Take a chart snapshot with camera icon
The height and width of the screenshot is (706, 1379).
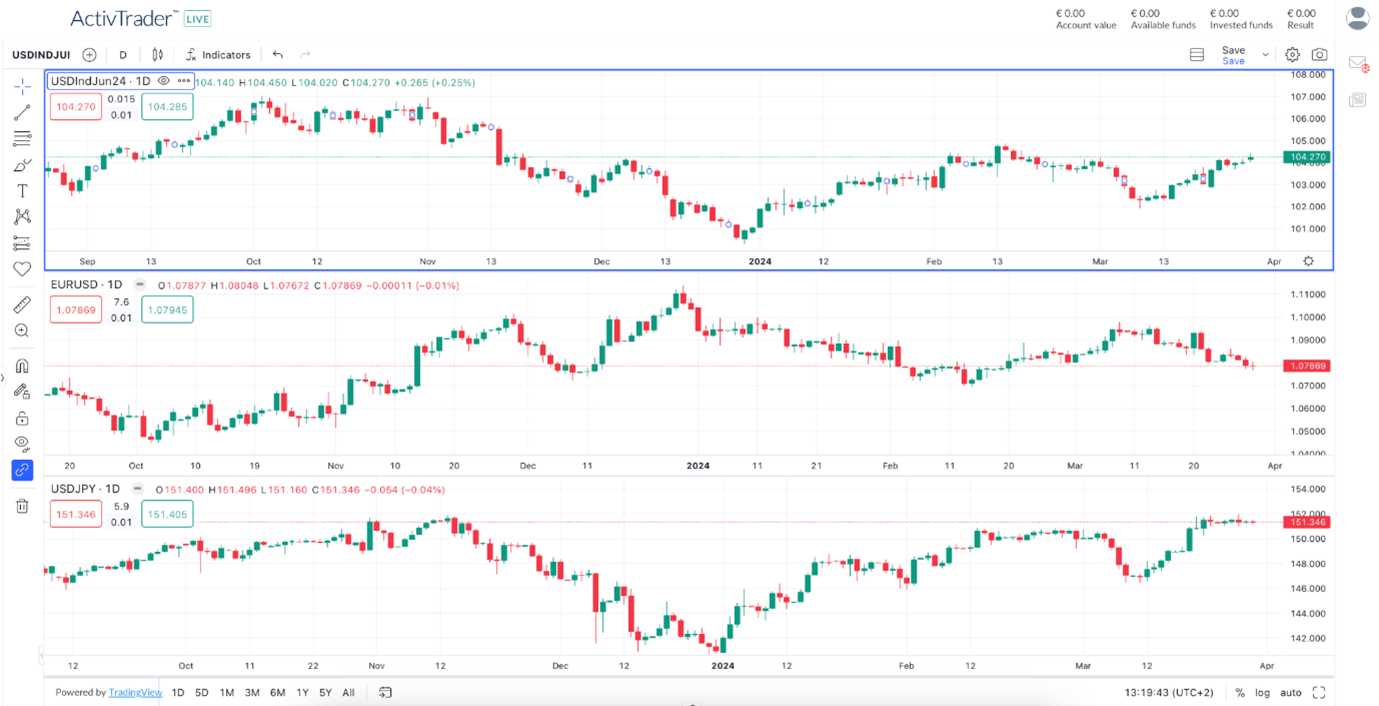(x=1320, y=54)
